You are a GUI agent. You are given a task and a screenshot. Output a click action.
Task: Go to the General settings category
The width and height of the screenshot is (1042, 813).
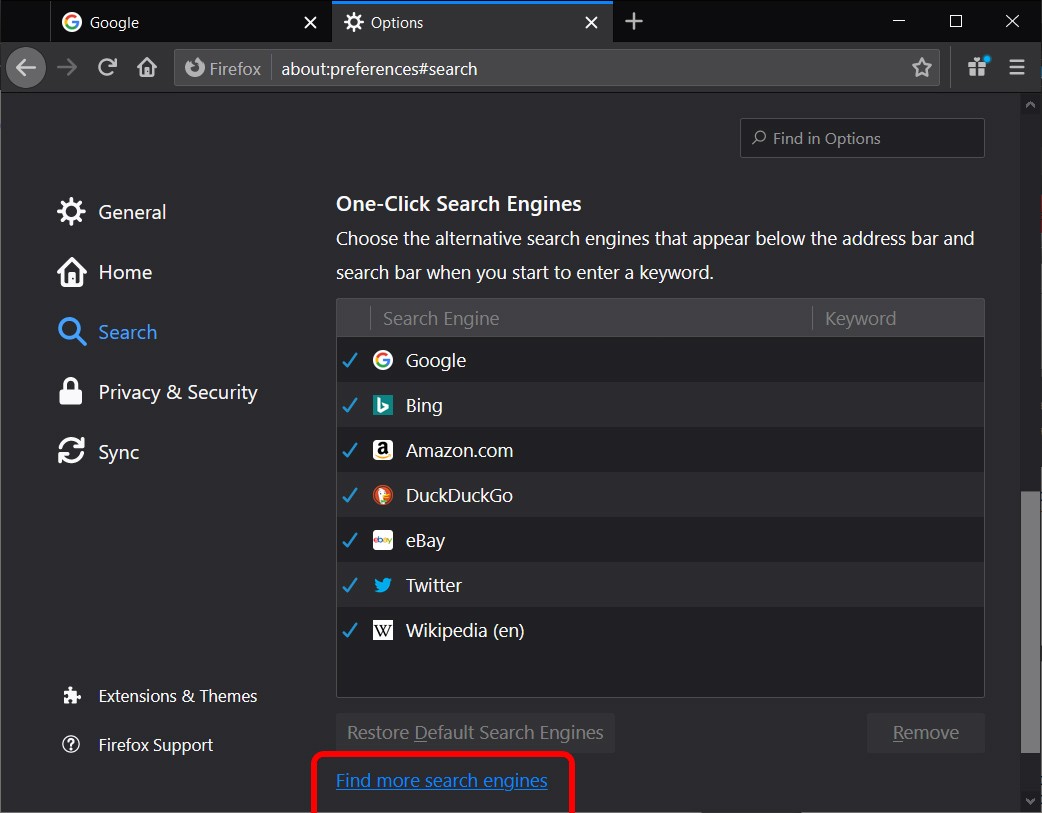tap(131, 212)
